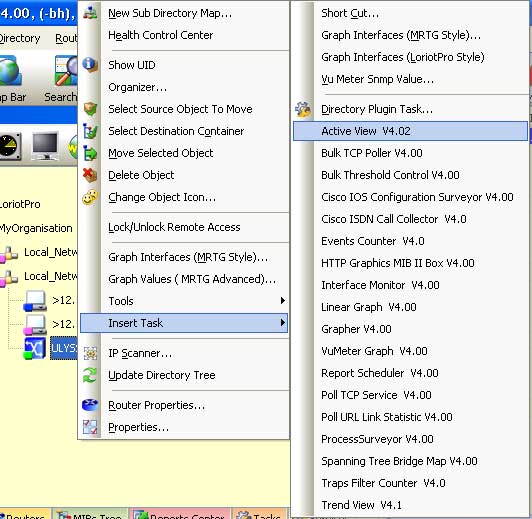Expand the Tools submenu arrow

pos(282,301)
